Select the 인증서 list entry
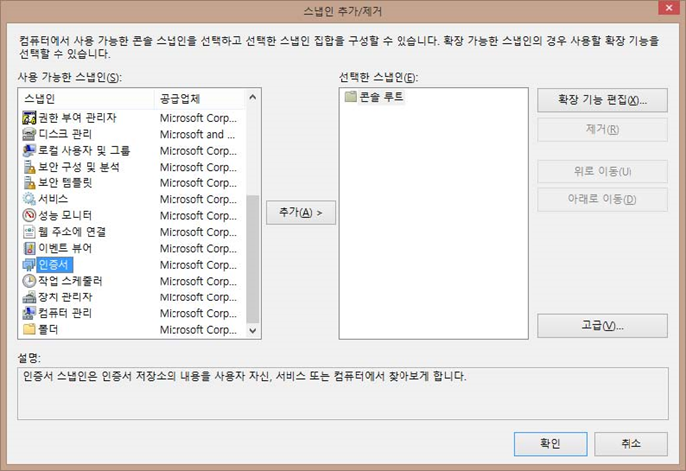The height and width of the screenshot is (471, 686). (x=53, y=264)
